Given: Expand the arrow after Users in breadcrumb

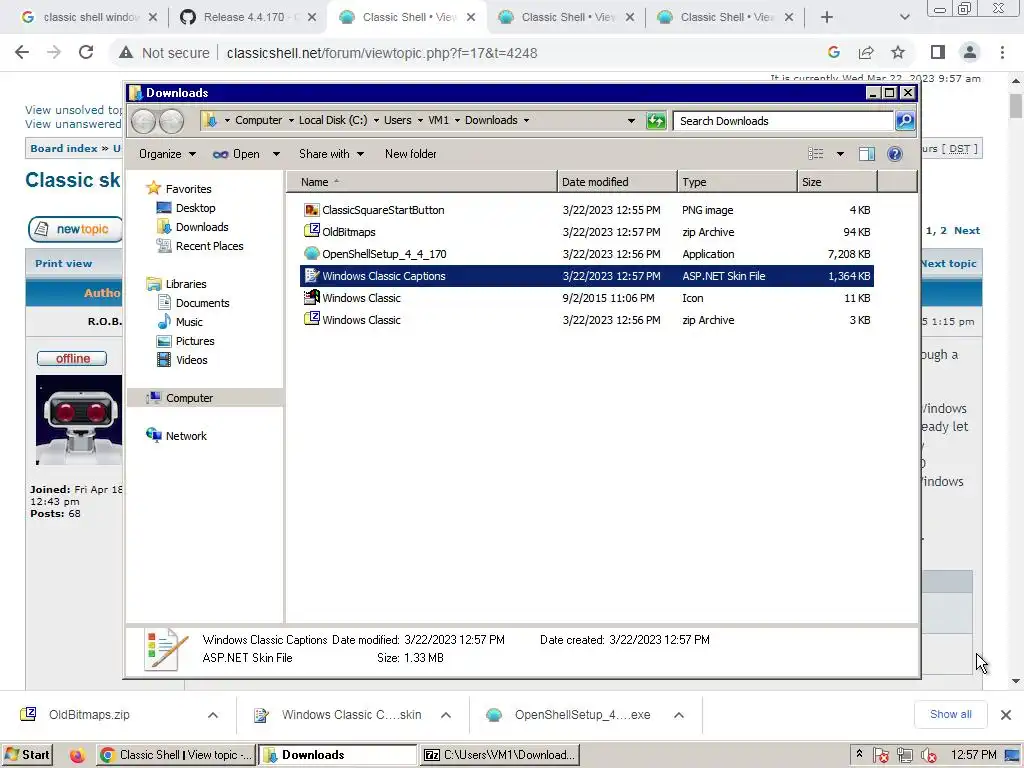Looking at the screenshot, I should (x=420, y=120).
